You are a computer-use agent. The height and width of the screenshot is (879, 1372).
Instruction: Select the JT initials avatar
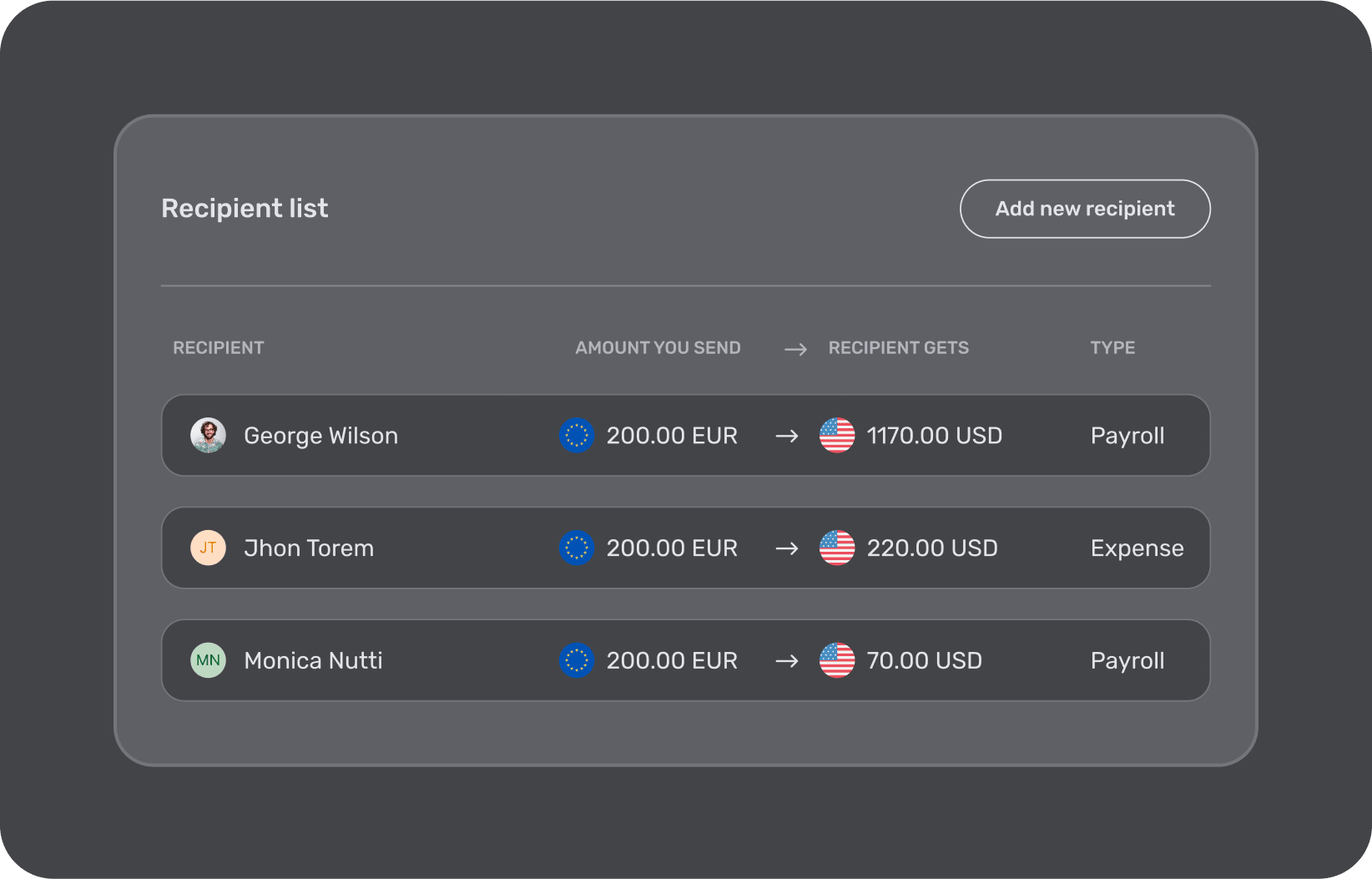pyautogui.click(x=208, y=548)
